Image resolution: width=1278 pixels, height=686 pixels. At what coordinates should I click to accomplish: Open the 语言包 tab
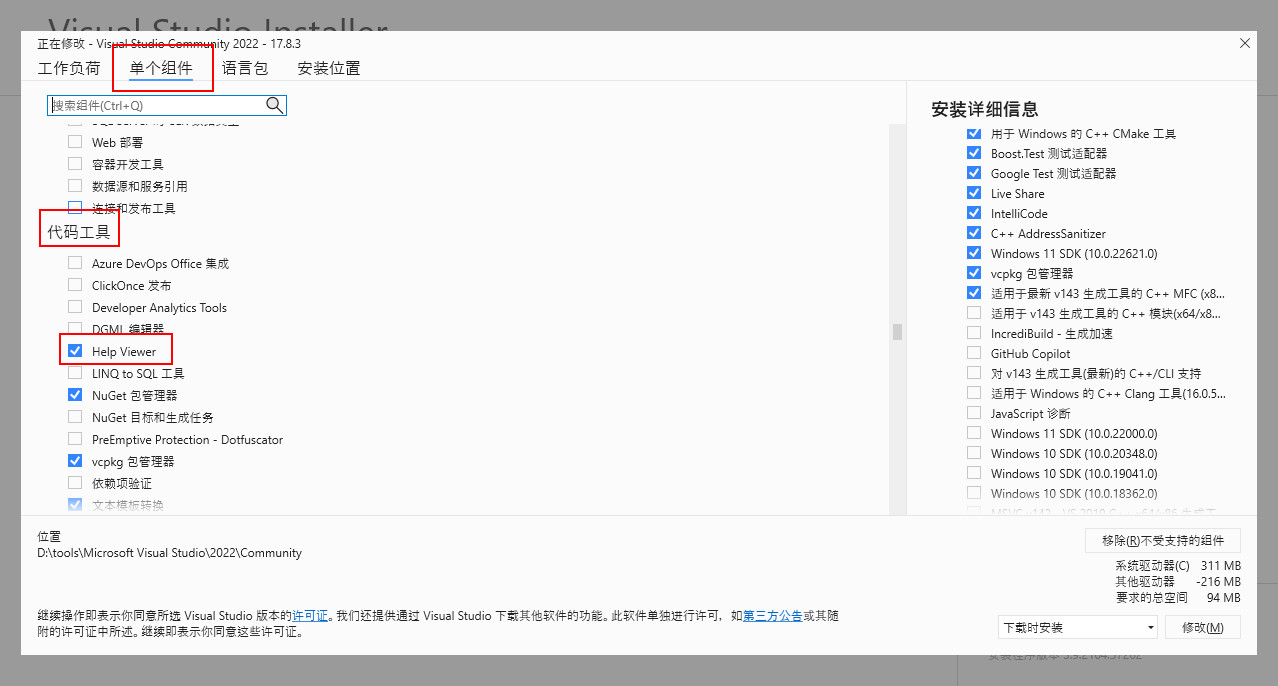pyautogui.click(x=245, y=68)
